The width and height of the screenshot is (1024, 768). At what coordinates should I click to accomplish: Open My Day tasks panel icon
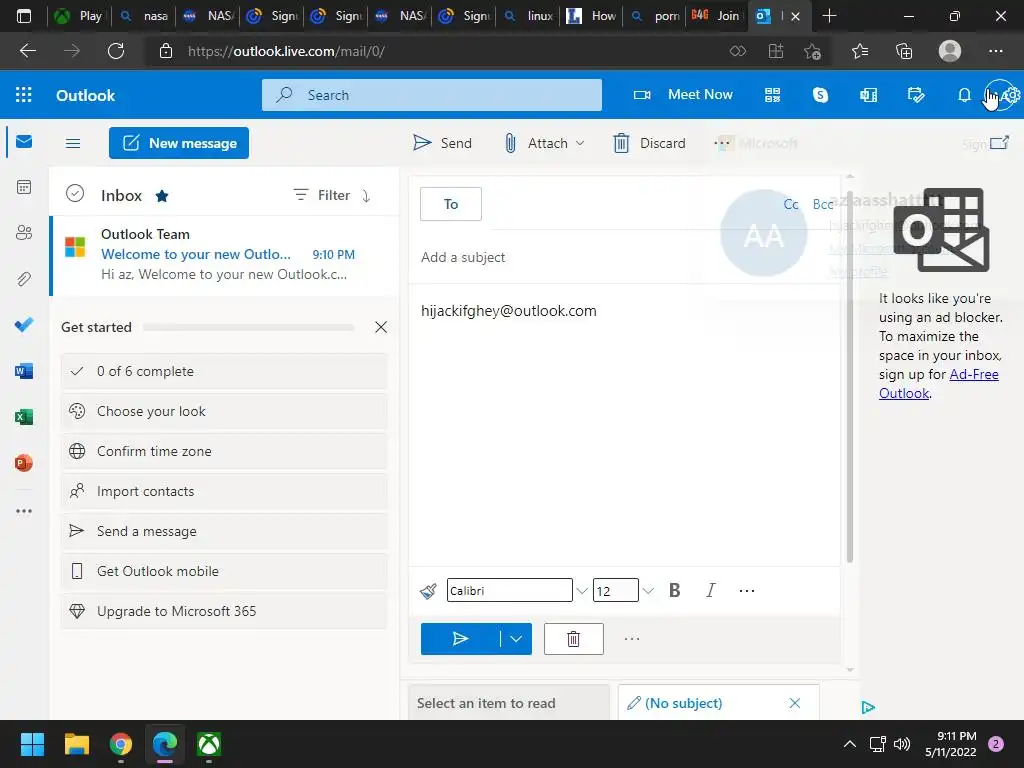[x=916, y=95]
